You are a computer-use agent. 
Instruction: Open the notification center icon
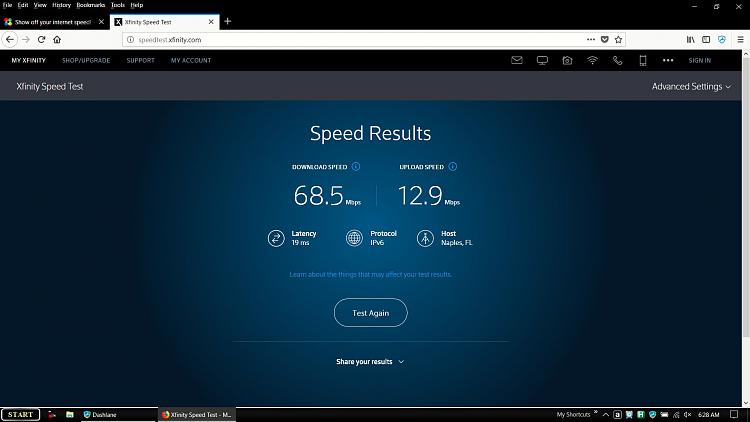tap(734, 415)
